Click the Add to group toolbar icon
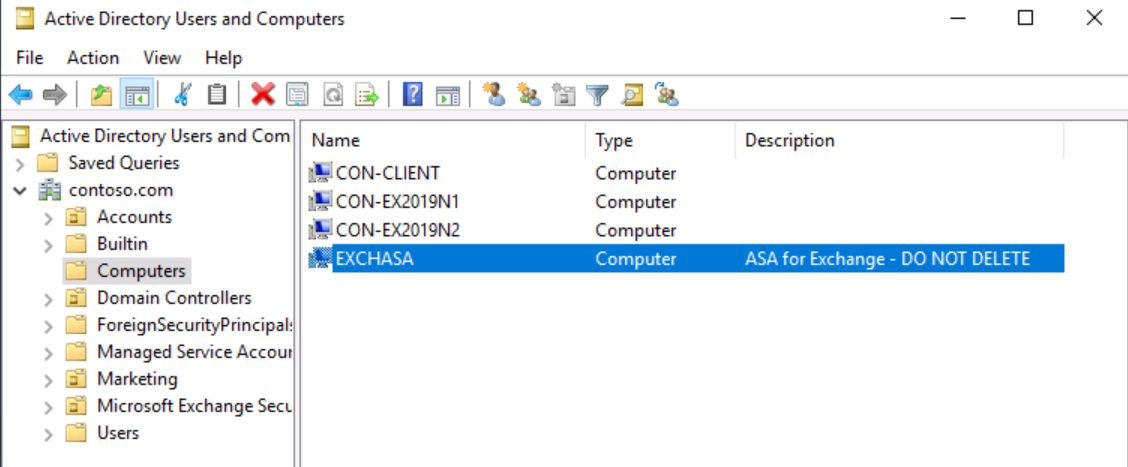This screenshot has width=1128, height=467. pos(667,94)
